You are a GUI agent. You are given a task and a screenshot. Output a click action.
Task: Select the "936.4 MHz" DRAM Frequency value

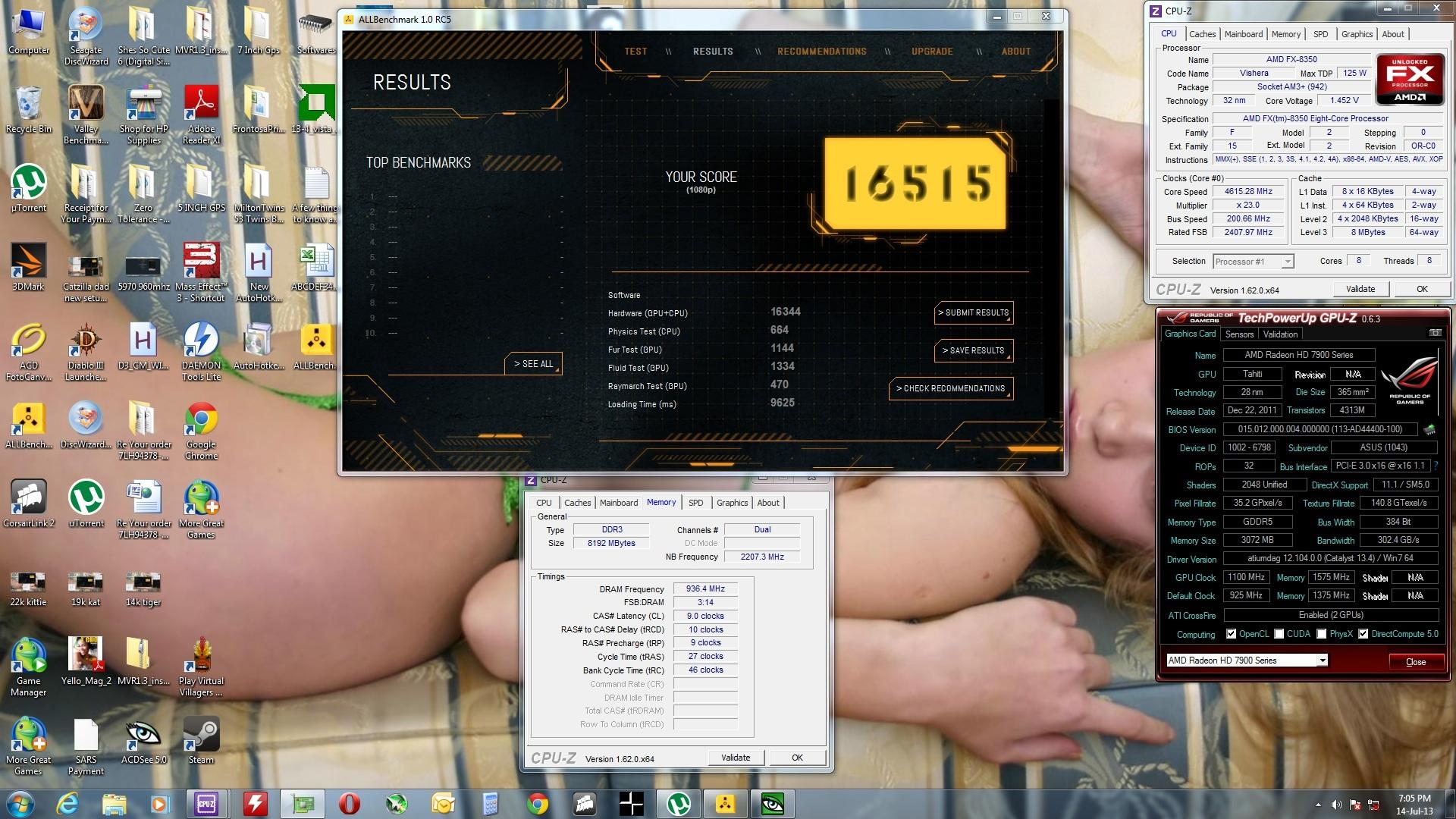click(x=705, y=588)
